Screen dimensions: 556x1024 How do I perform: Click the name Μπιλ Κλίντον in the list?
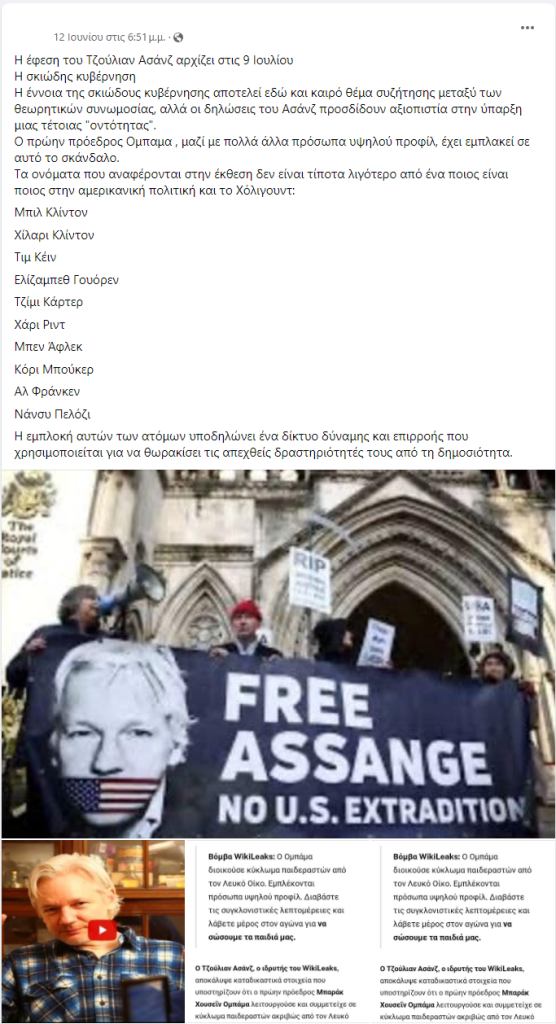click(x=51, y=212)
